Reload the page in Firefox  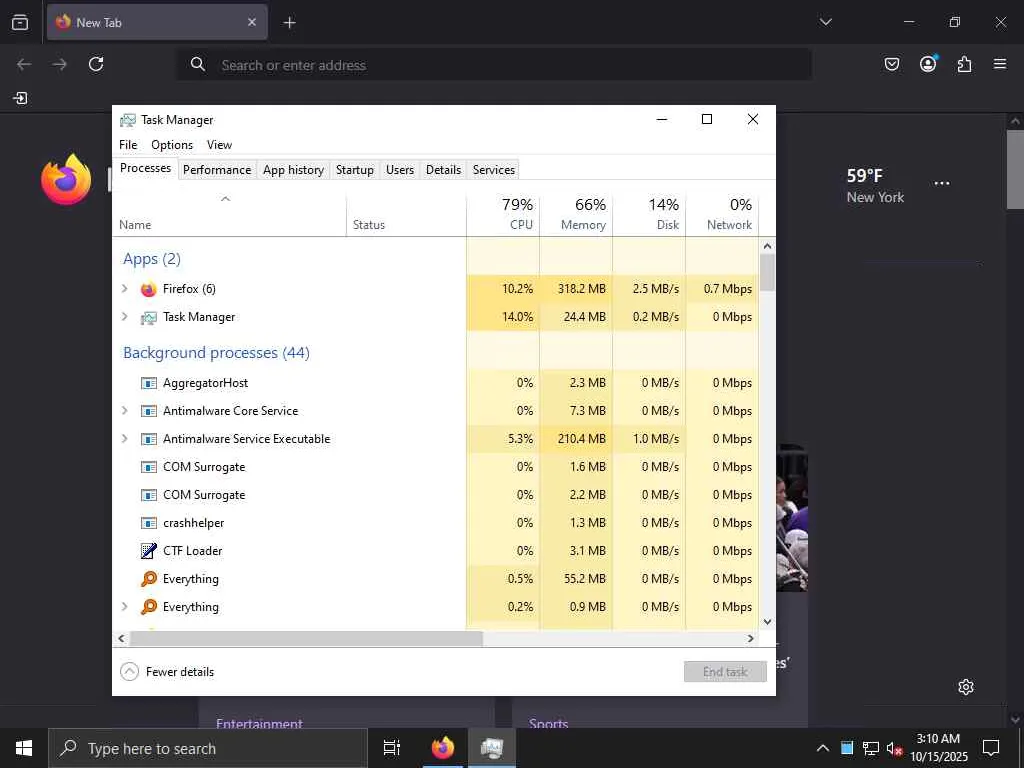[x=96, y=64]
